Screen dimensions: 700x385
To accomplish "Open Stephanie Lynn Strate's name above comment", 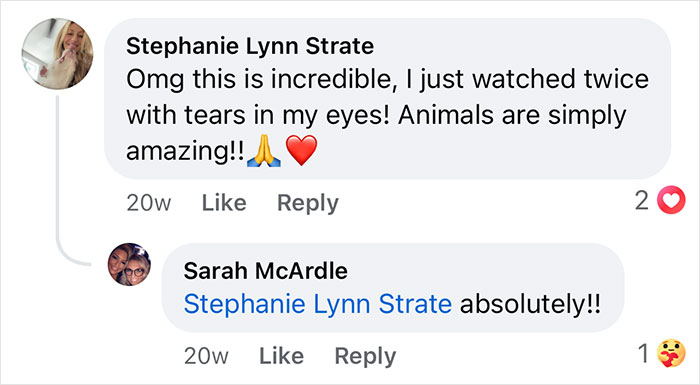I will tap(250, 46).
